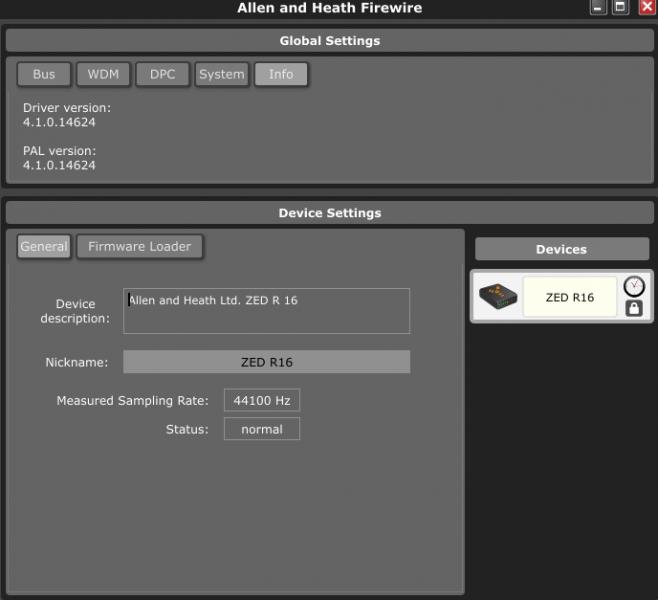Viewport: 658px width, 600px height.
Task: Click the clock sync icon on ZED R16
Action: coord(634,287)
